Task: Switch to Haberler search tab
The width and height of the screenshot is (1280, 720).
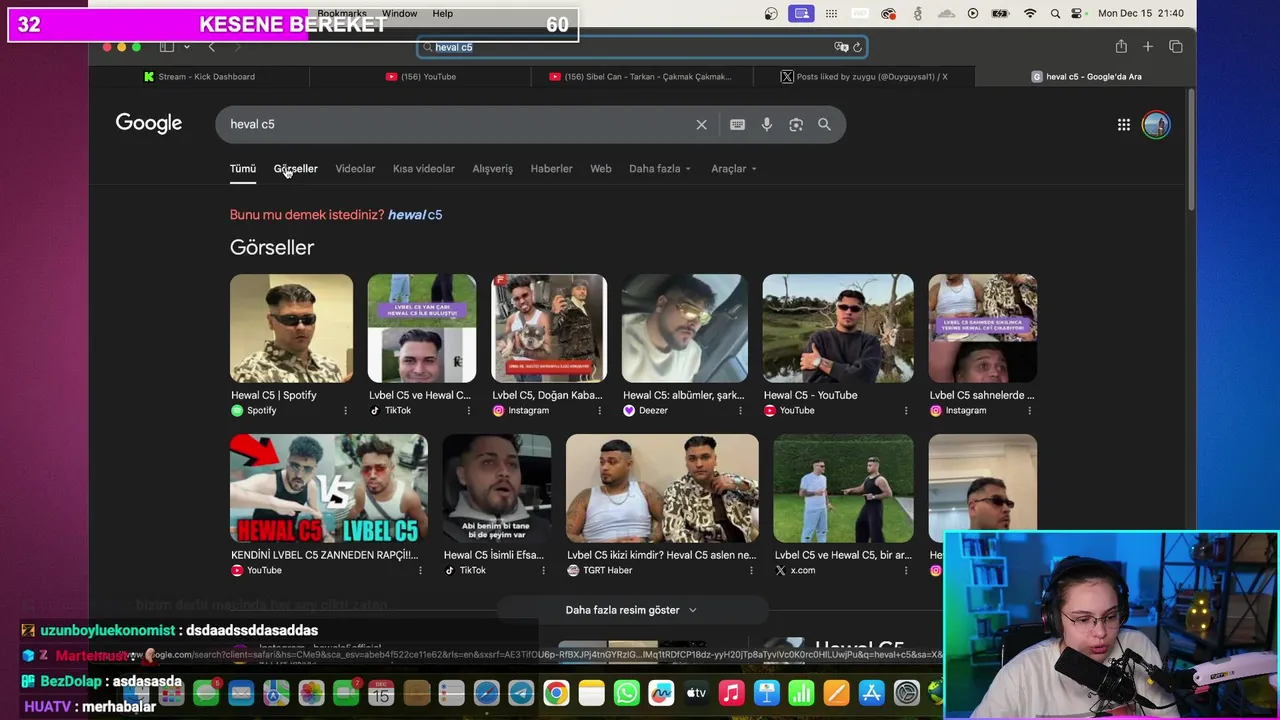Action: [551, 169]
